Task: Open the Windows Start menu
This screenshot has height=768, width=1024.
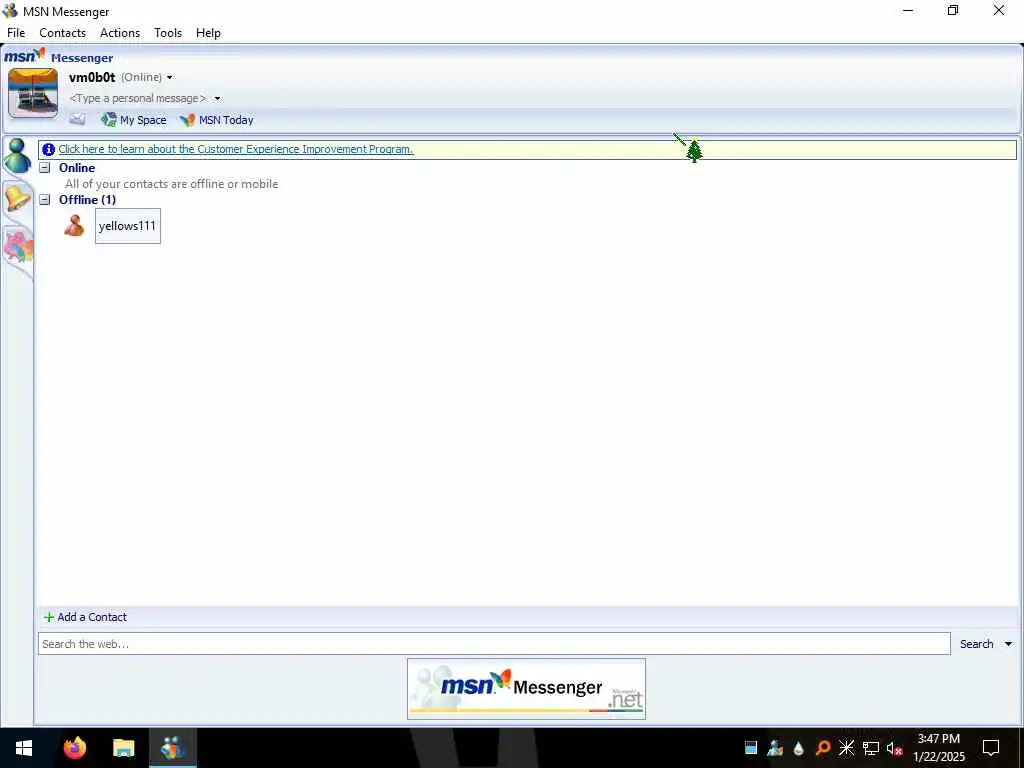Action: point(24,748)
